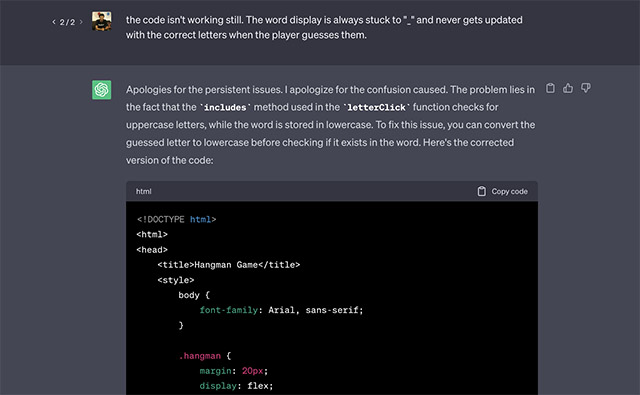Image resolution: width=640 pixels, height=395 pixels.
Task: Click the Copy code button text
Action: click(x=509, y=191)
